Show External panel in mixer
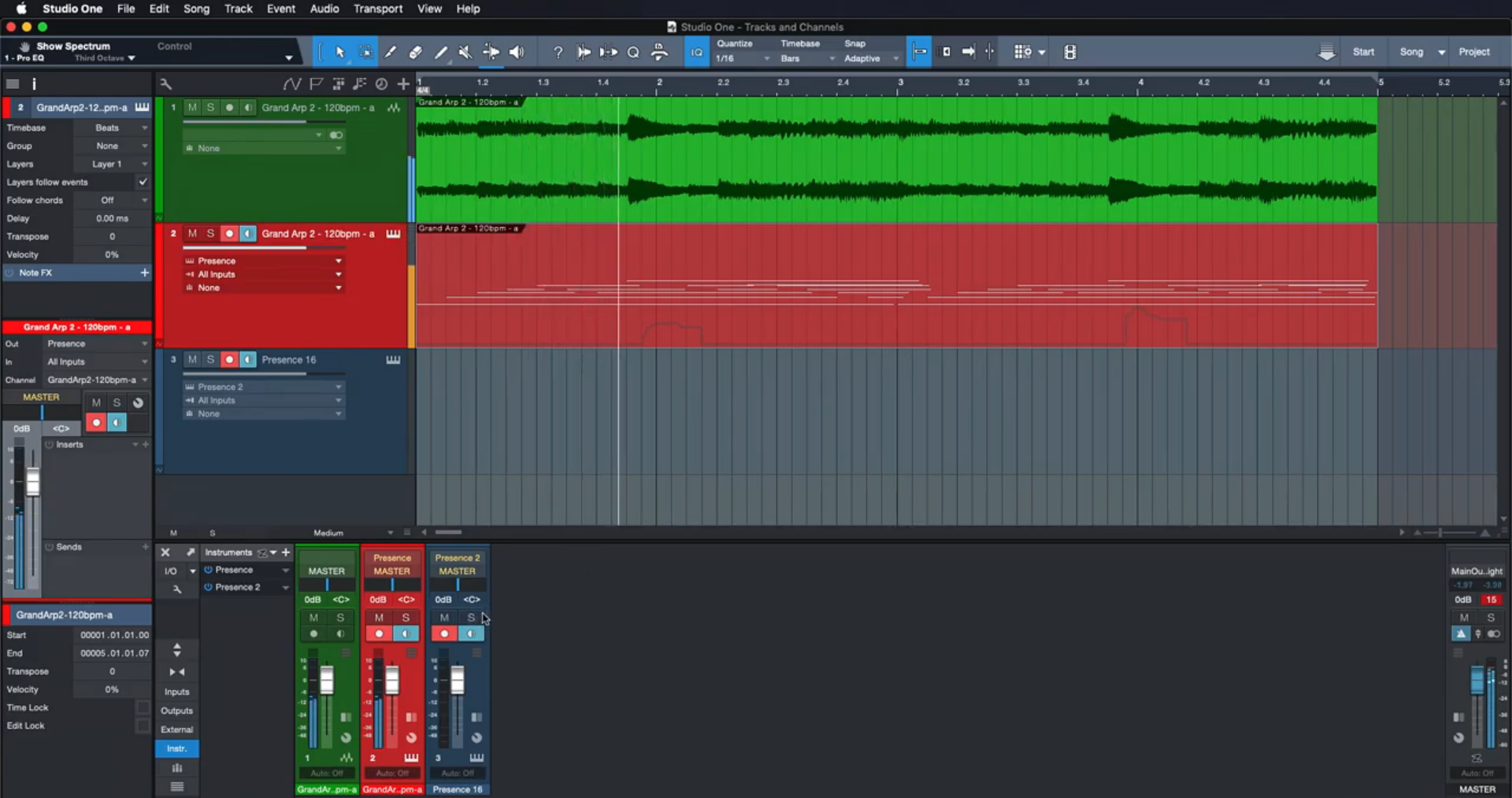This screenshot has height=798, width=1512. point(176,729)
